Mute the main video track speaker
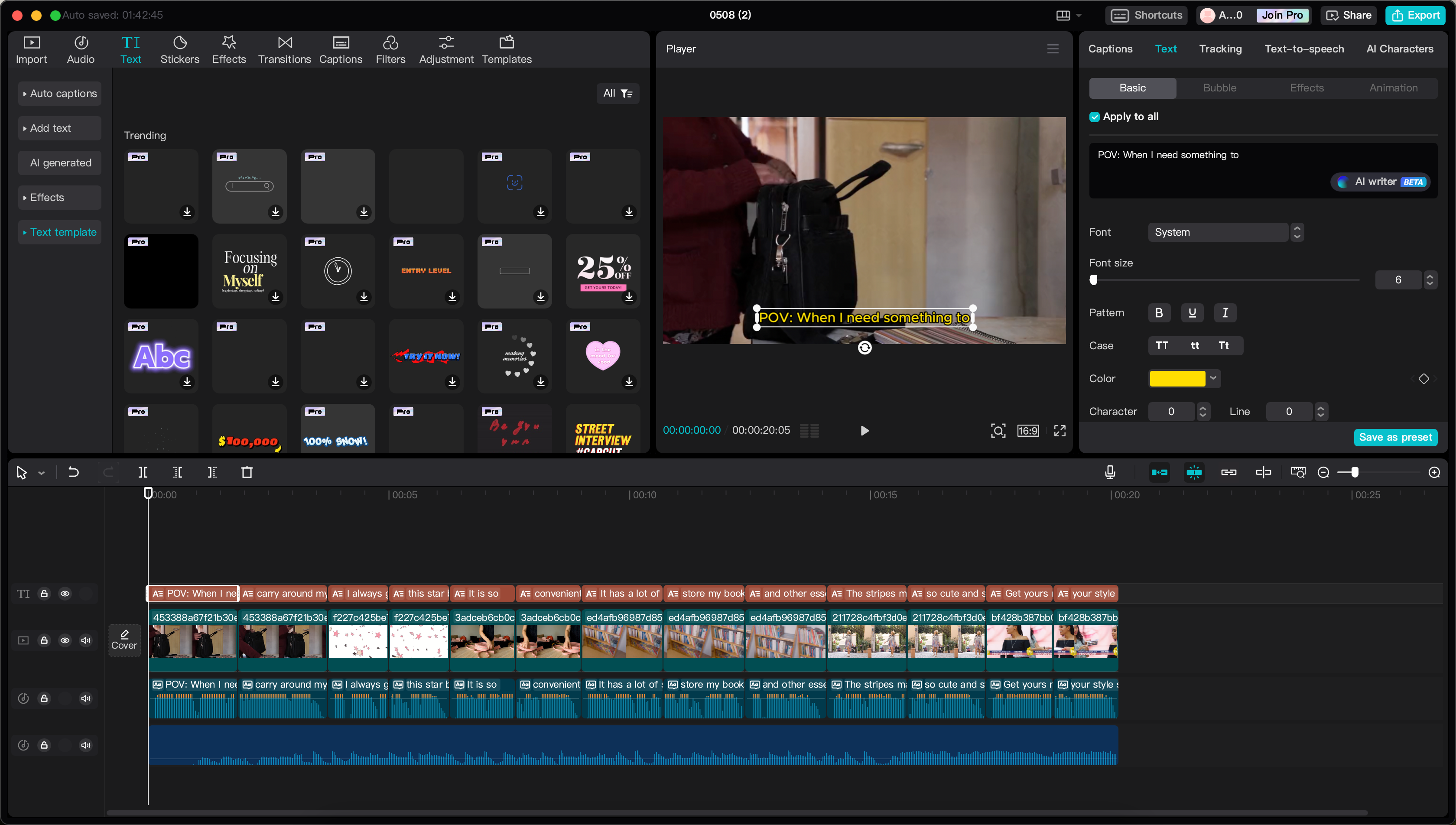This screenshot has width=1456, height=825. [85, 640]
